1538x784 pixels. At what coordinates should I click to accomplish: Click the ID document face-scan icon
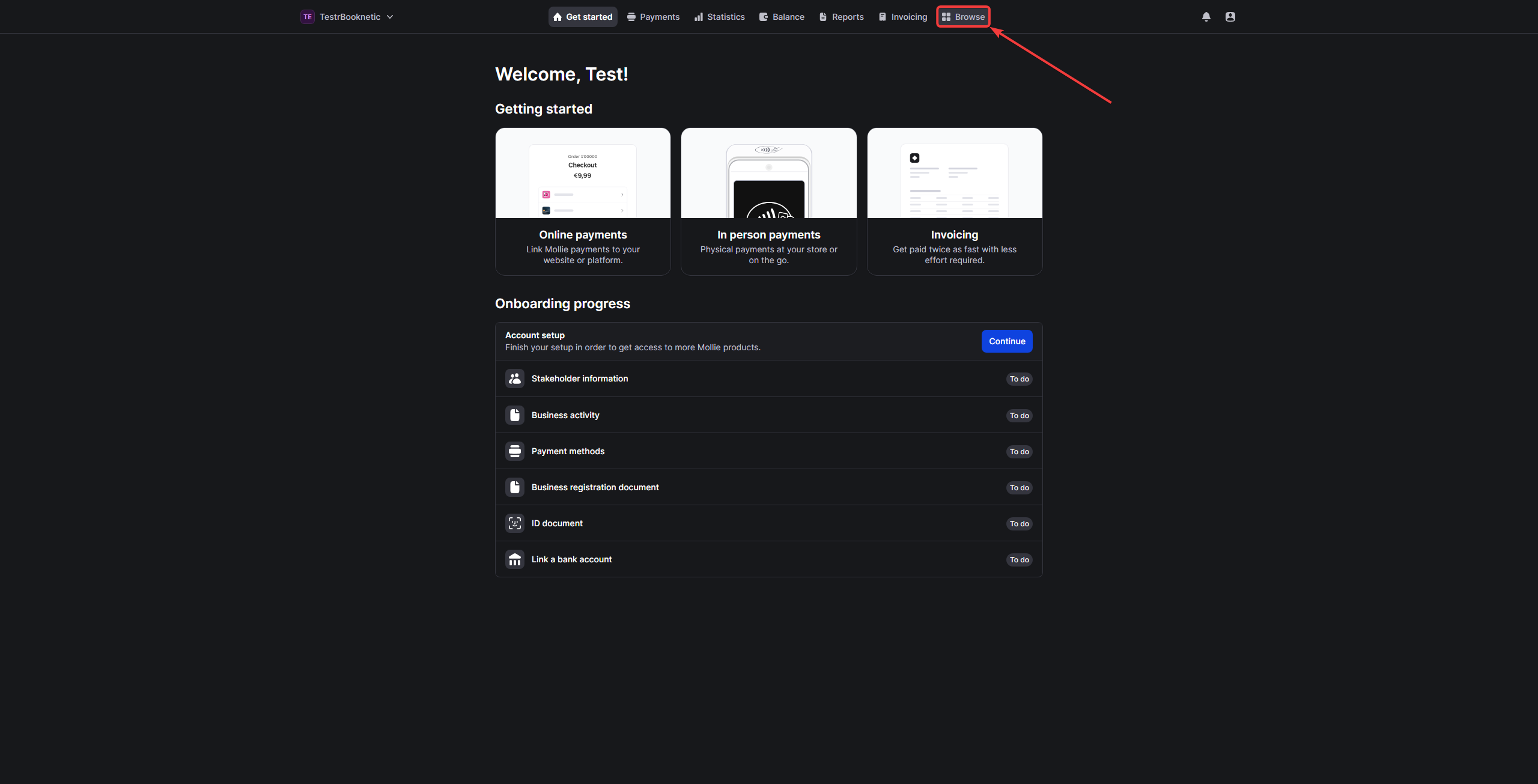515,523
